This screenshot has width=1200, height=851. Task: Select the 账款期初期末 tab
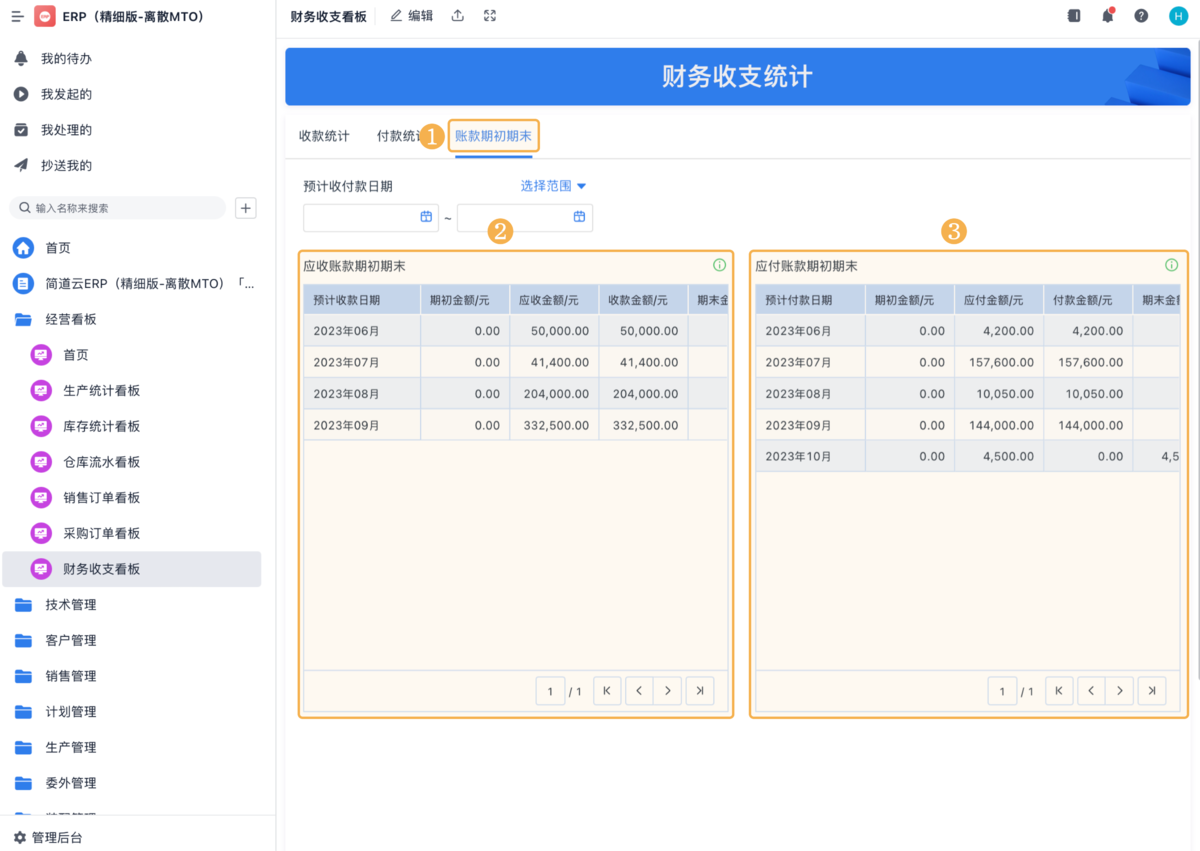coord(493,136)
